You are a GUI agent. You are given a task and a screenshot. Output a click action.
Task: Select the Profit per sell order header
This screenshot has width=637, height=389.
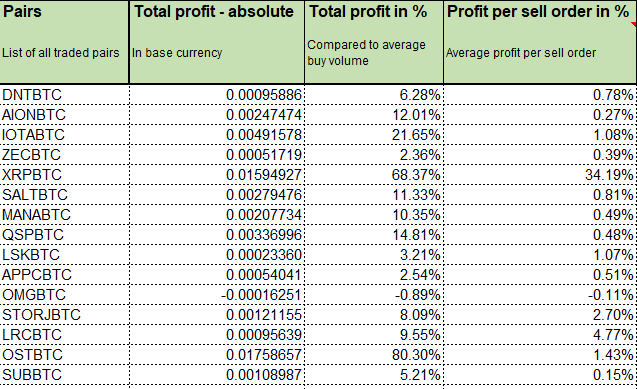(x=540, y=42)
